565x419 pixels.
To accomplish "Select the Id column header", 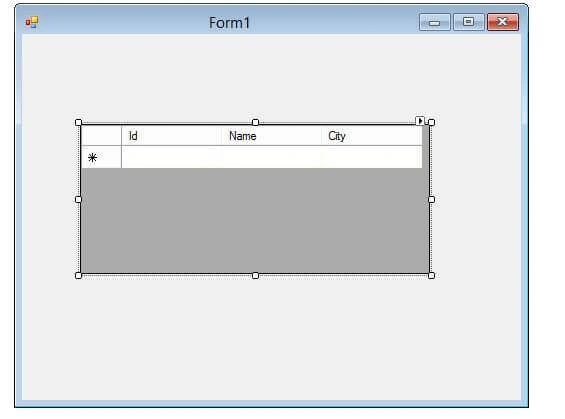I will (172, 136).
